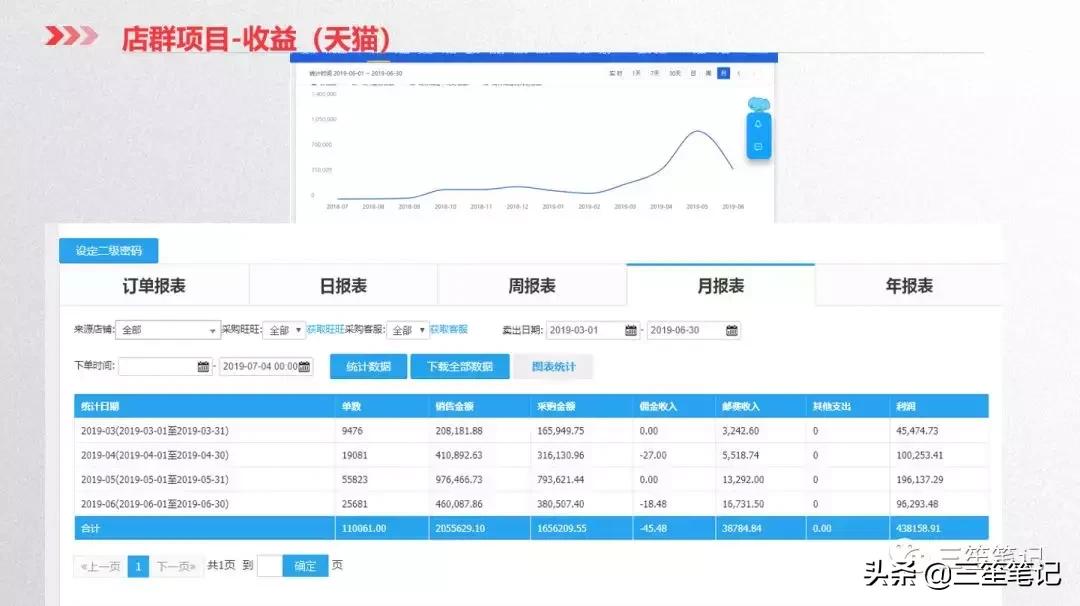The image size is (1080, 606).
Task: Switch to the 日报表 tab
Action: point(343,286)
